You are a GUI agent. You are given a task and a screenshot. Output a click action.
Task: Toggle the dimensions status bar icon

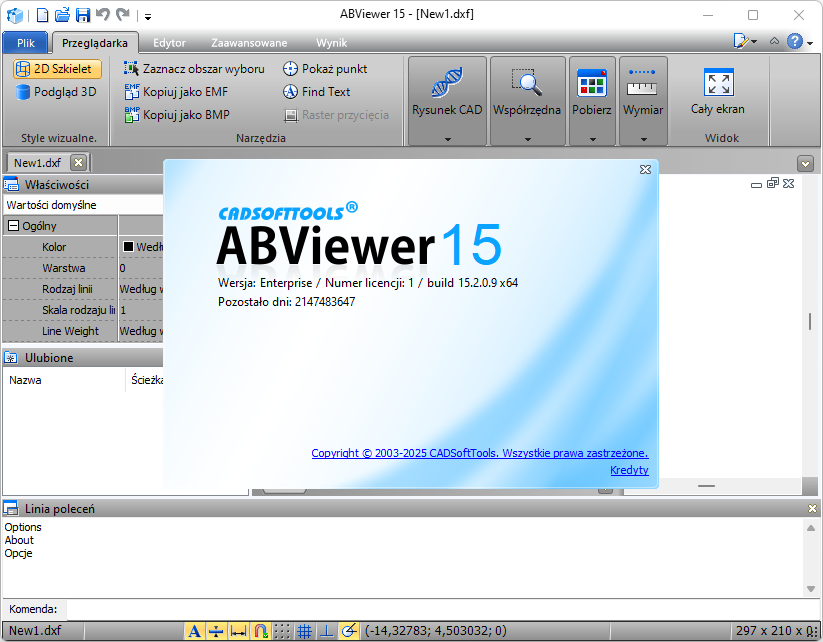tap(238, 630)
